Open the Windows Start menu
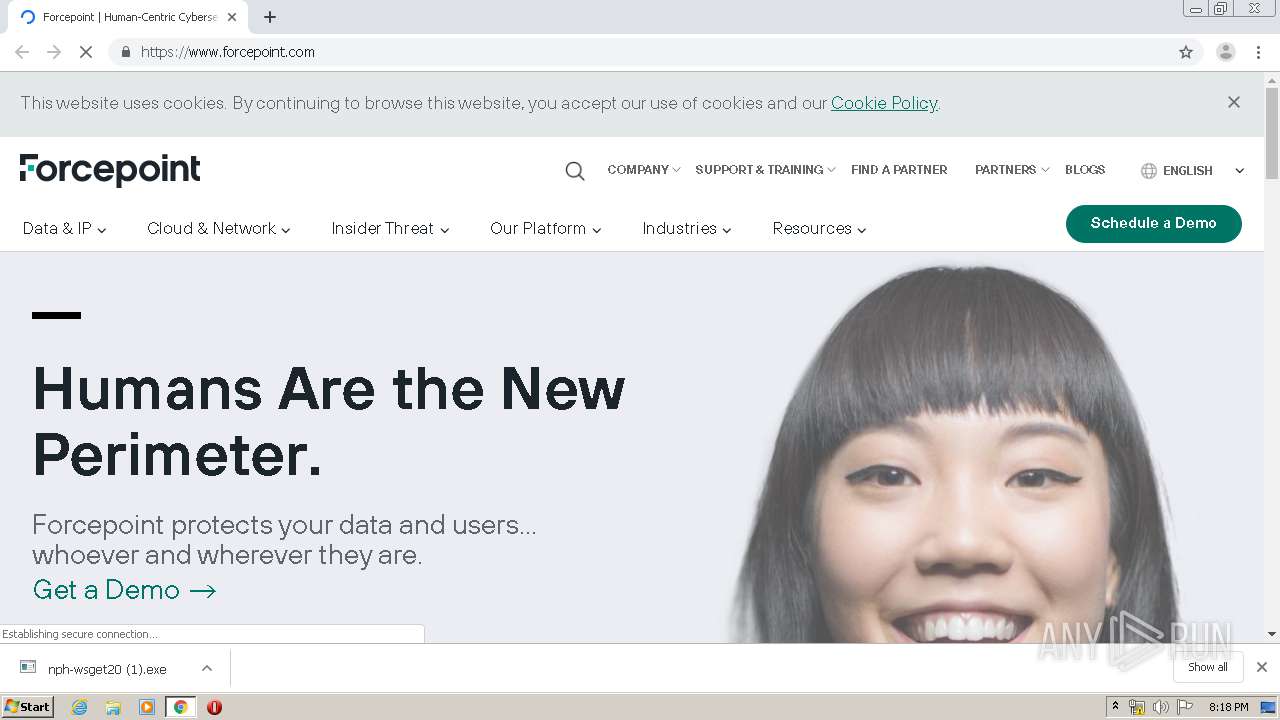The height and width of the screenshot is (720, 1280). coord(28,707)
